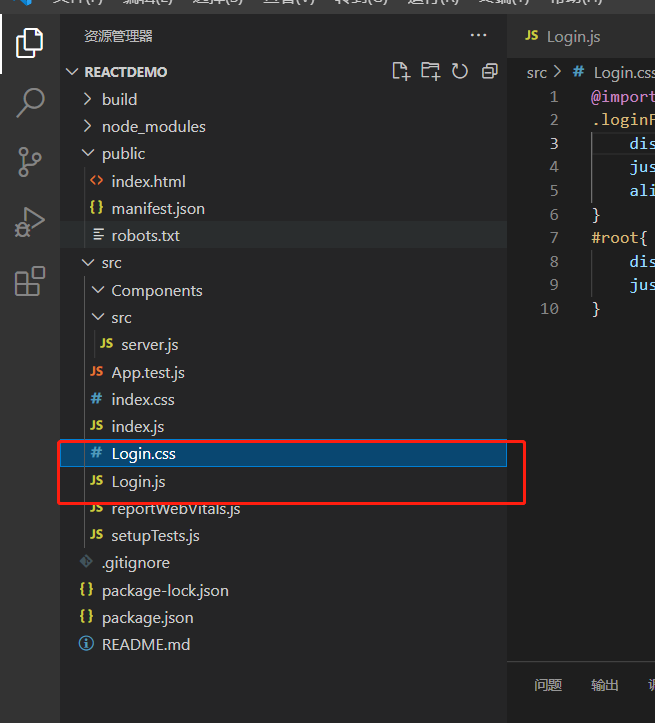Screen dimensions: 655x723
Task: Open index.html in the editor
Action: pyautogui.click(x=283, y=181)
